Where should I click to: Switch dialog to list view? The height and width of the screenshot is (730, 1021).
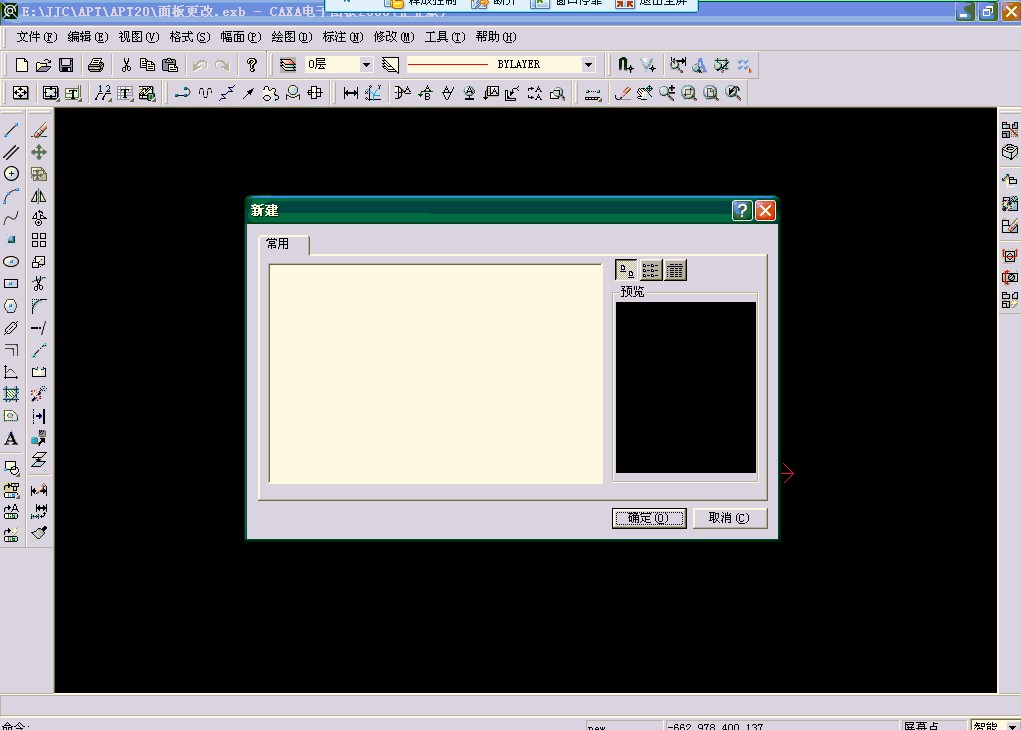click(x=651, y=270)
